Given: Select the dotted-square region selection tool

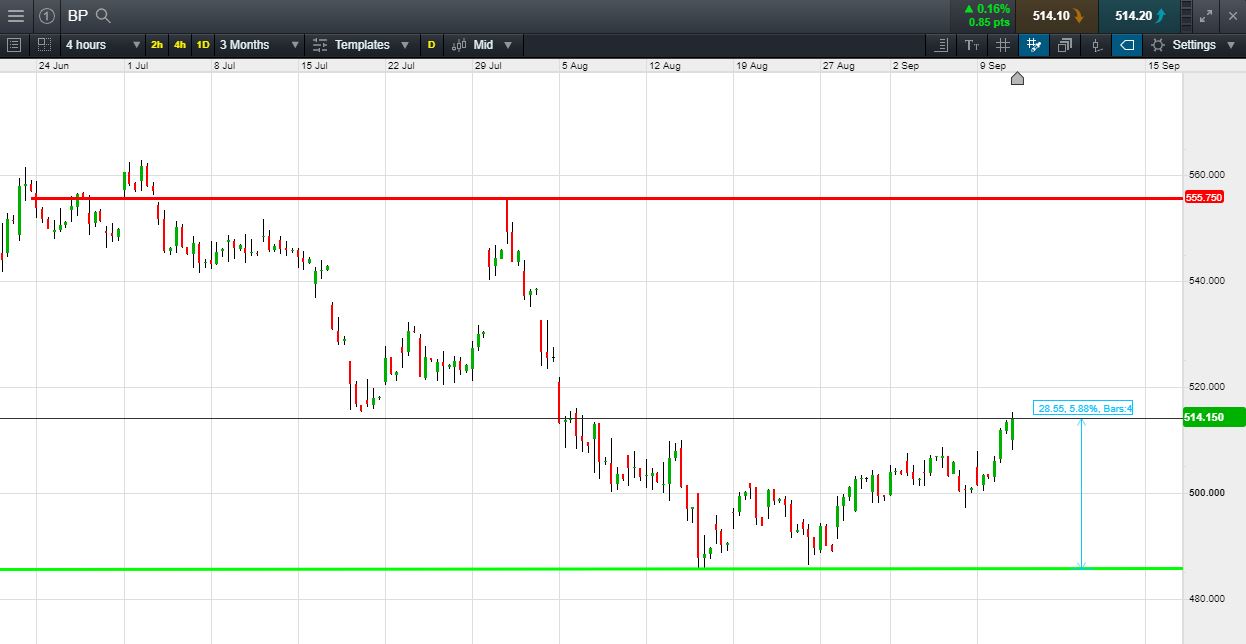Looking at the screenshot, I should coord(44,45).
